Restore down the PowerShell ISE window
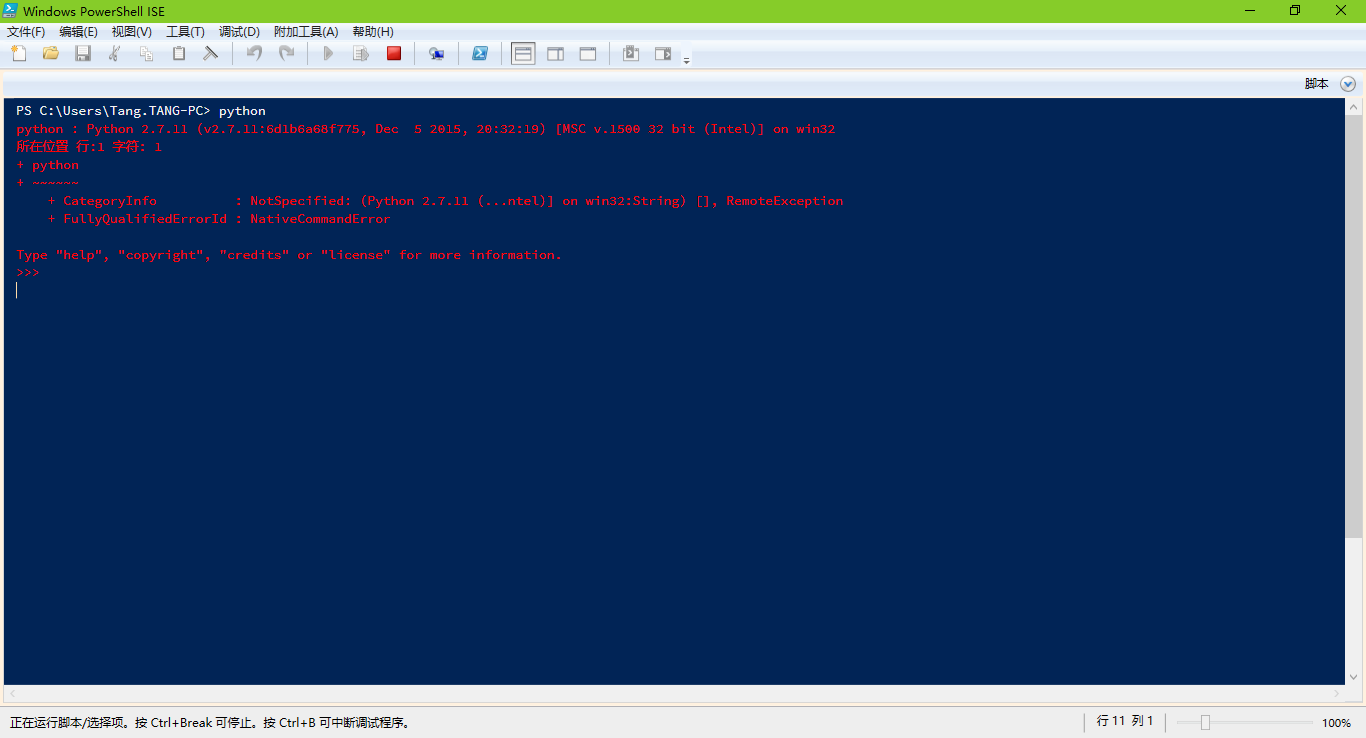 [1295, 11]
